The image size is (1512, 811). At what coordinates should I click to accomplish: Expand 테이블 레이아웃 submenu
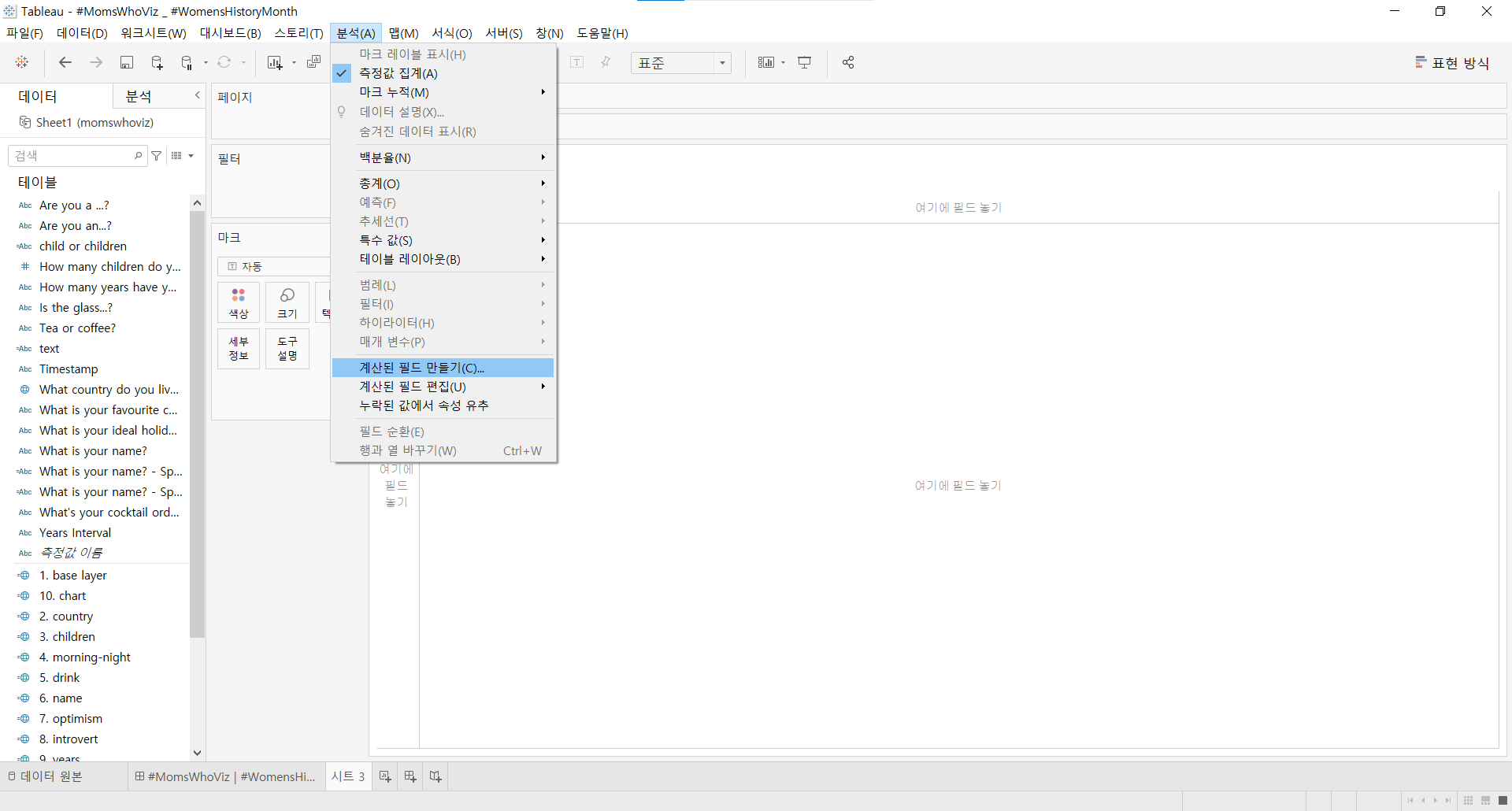pos(443,259)
